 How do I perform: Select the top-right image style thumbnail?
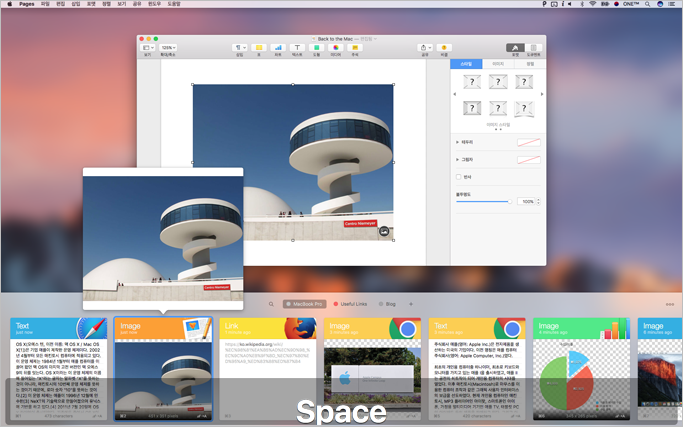524,82
